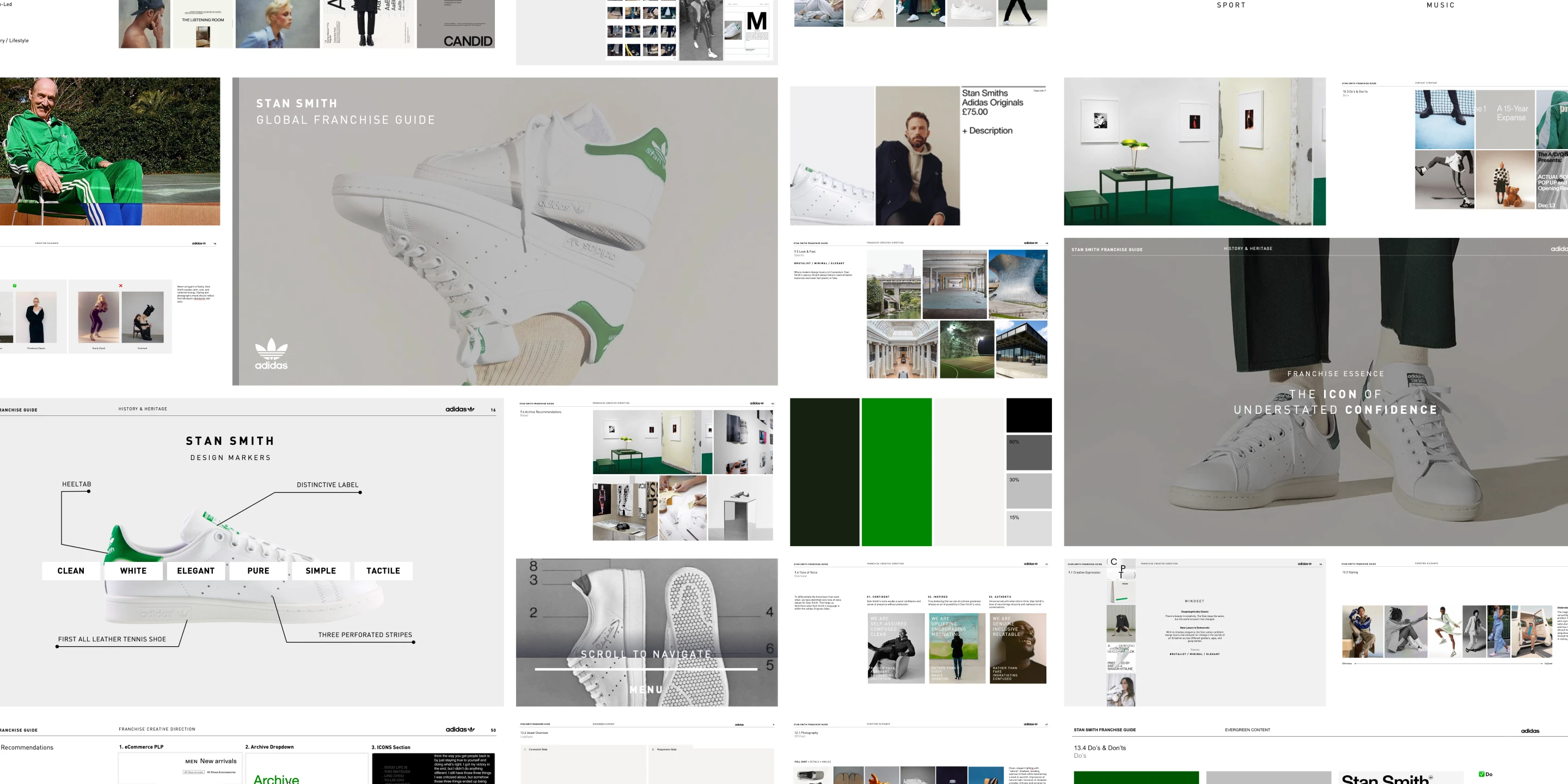Screen dimensions: 1568x784
Task: Click the green Archive heading
Action: point(277,779)
